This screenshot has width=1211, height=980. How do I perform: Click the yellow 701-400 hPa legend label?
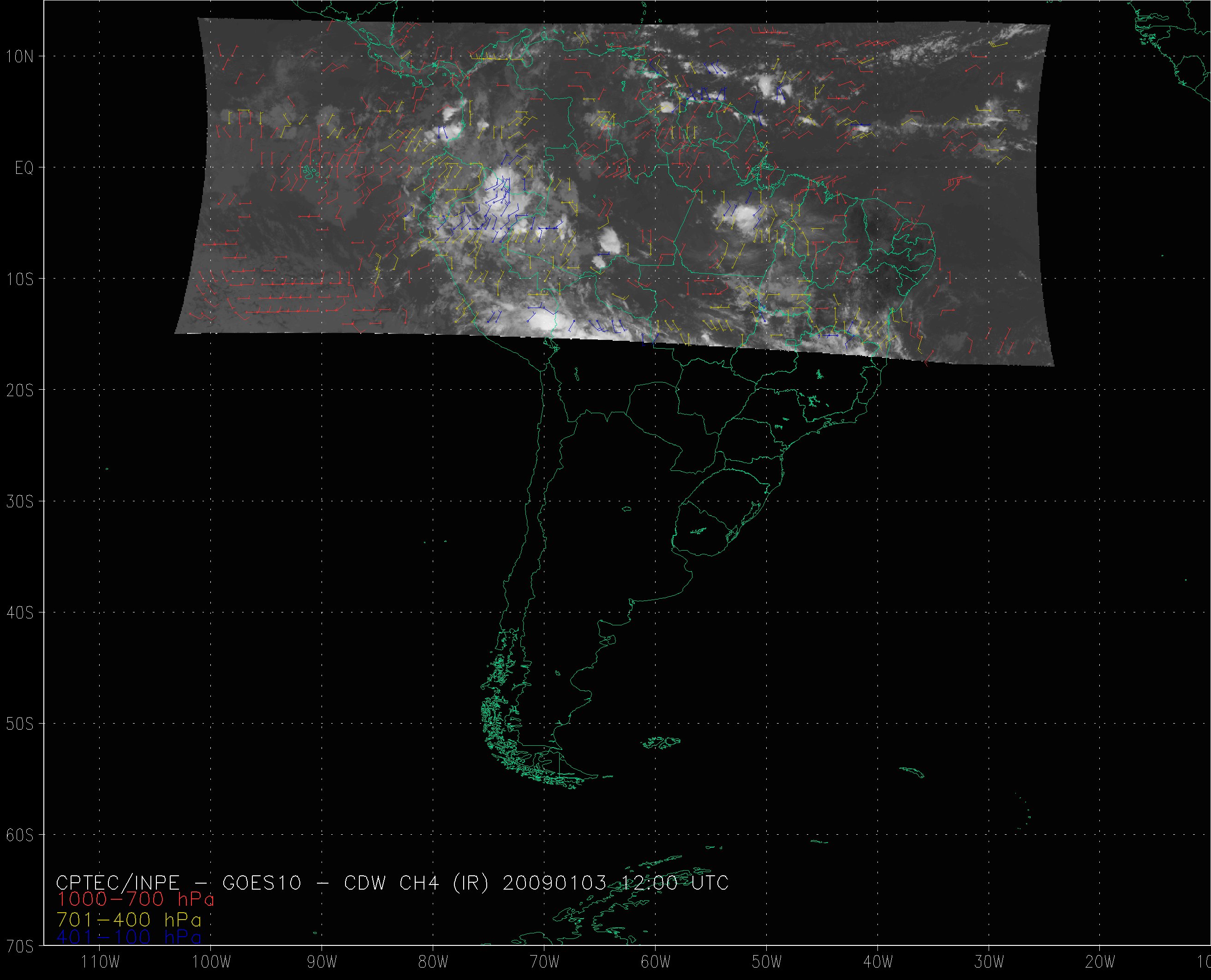point(129,920)
